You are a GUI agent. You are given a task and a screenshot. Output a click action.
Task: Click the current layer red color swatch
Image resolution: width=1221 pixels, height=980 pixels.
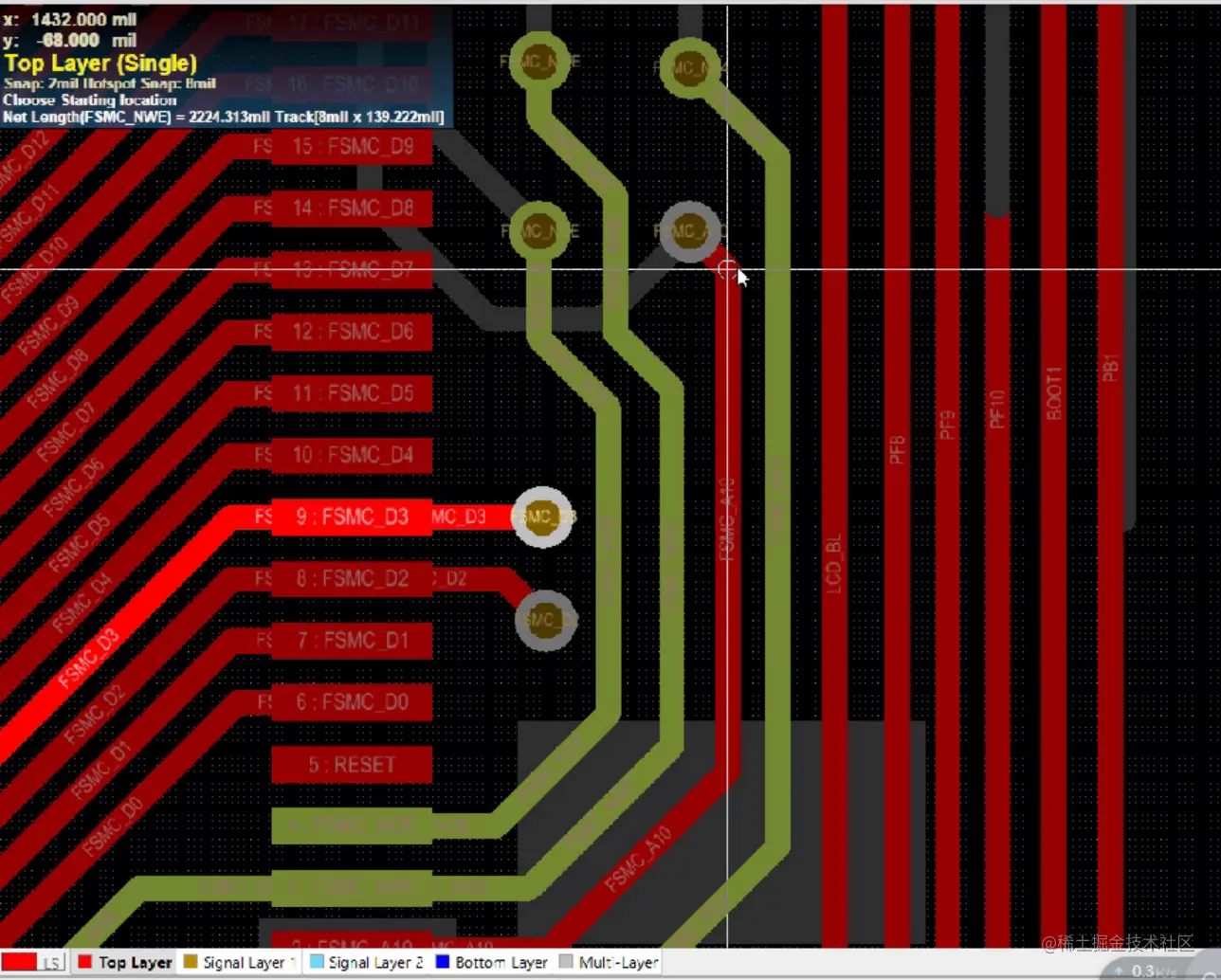[19, 963]
